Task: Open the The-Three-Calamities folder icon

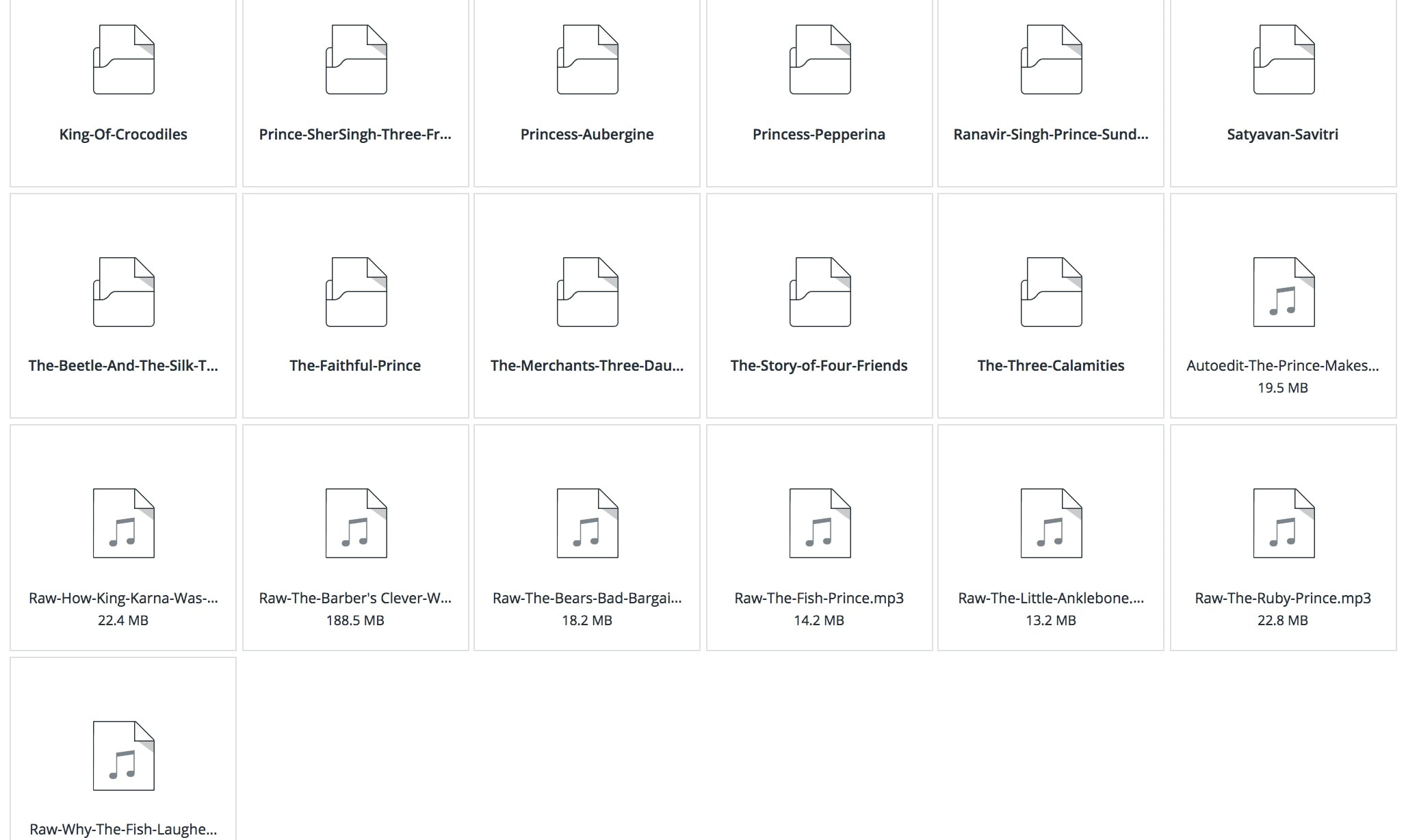Action: 1052,292
